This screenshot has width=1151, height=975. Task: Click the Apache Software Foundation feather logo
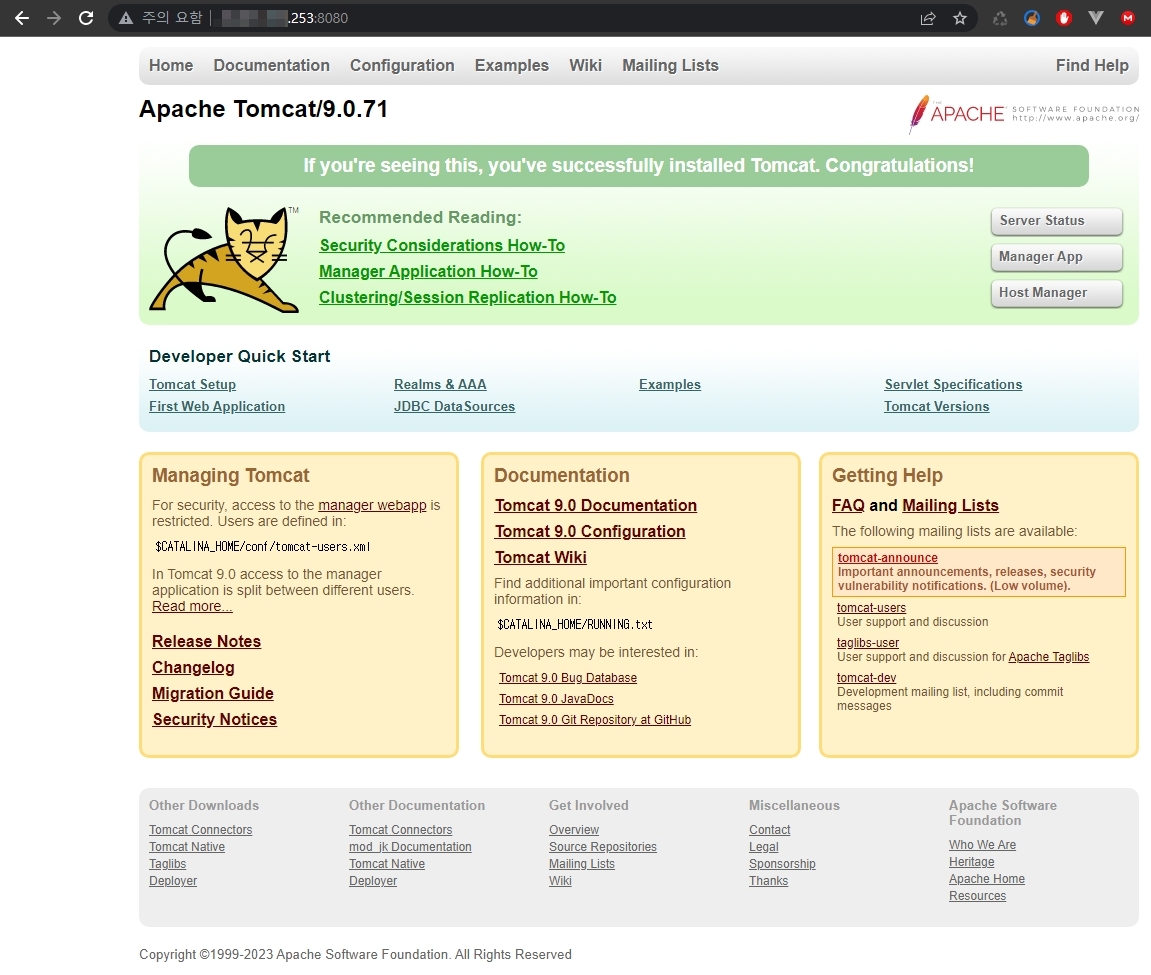[x=1023, y=115]
